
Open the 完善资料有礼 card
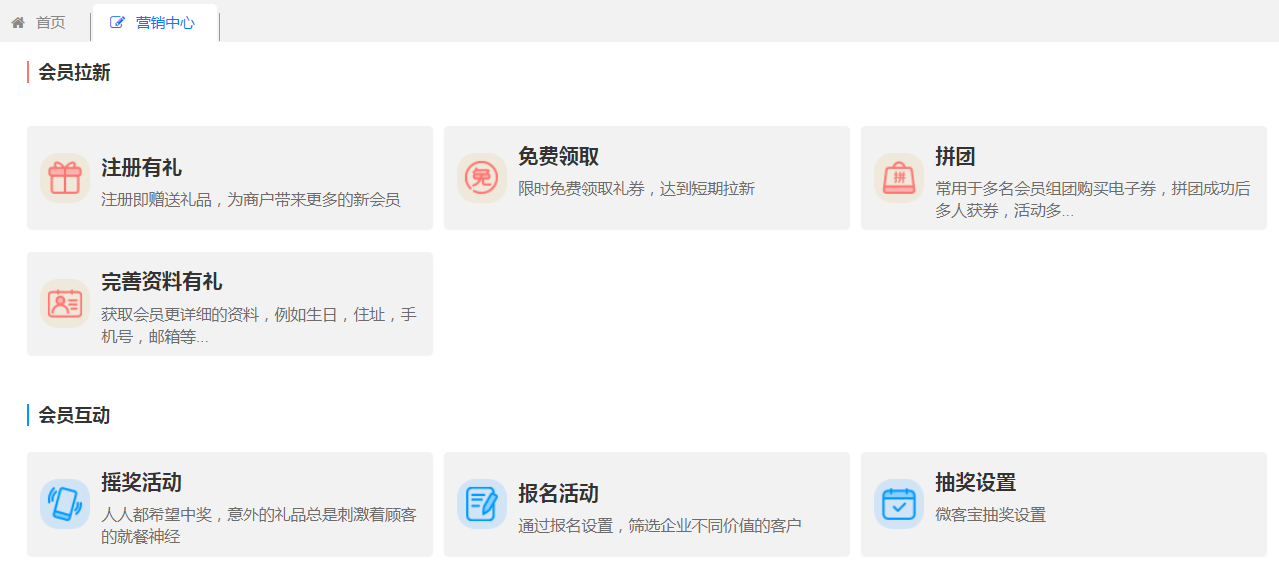tap(229, 303)
